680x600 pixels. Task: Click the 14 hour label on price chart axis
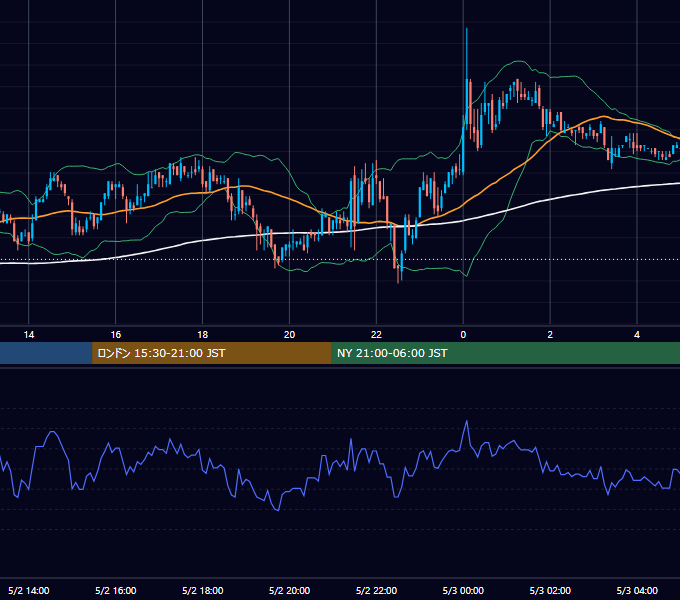pos(29,335)
